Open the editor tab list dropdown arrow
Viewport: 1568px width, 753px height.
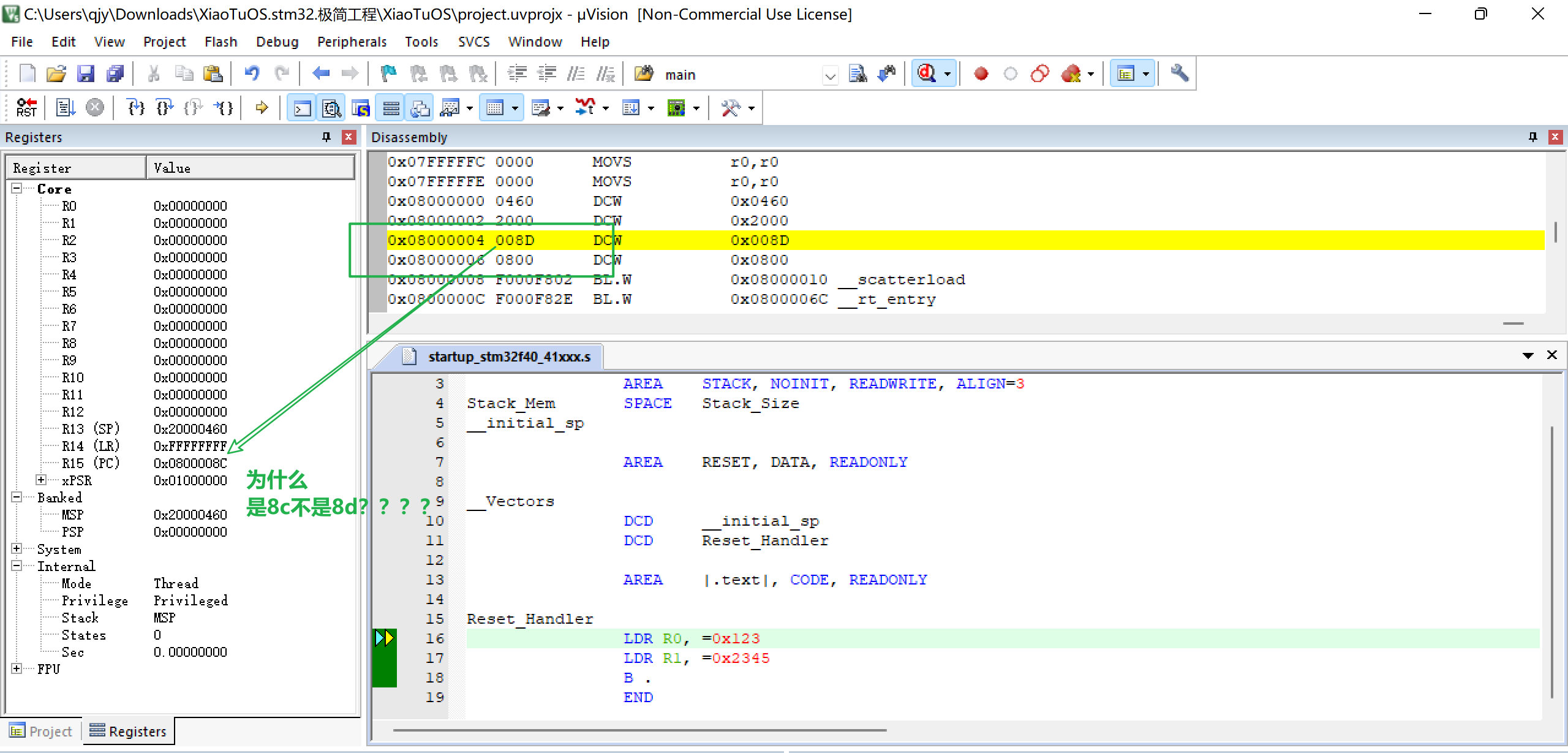(1528, 355)
